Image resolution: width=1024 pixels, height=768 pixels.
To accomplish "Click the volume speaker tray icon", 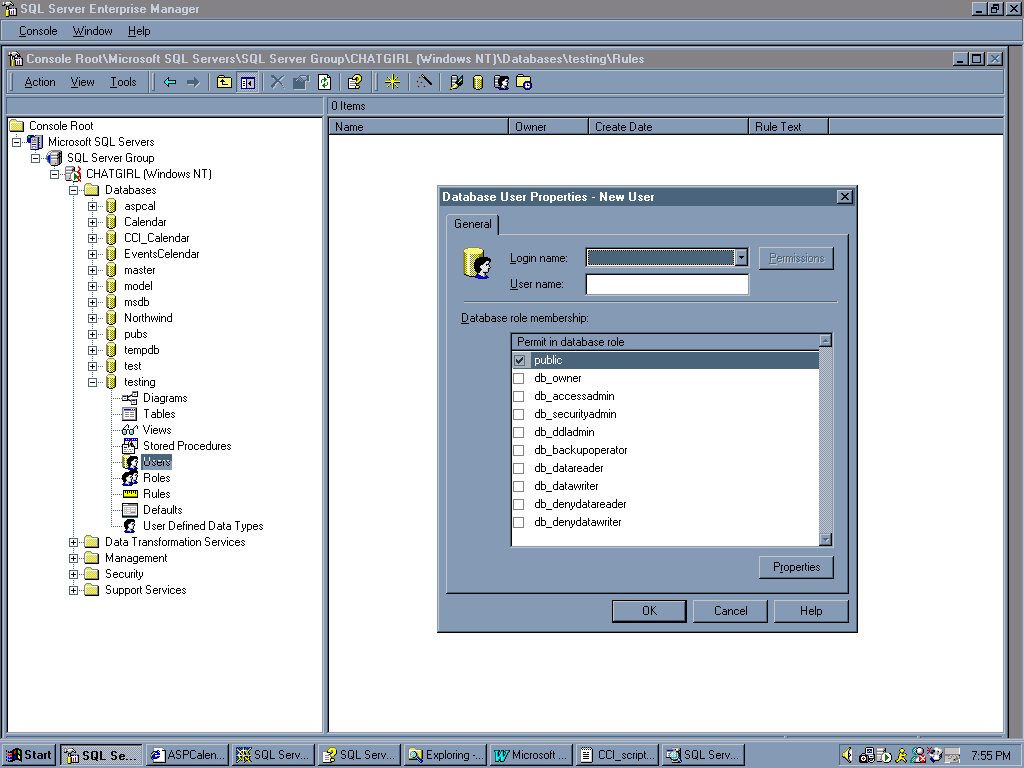I will (847, 755).
